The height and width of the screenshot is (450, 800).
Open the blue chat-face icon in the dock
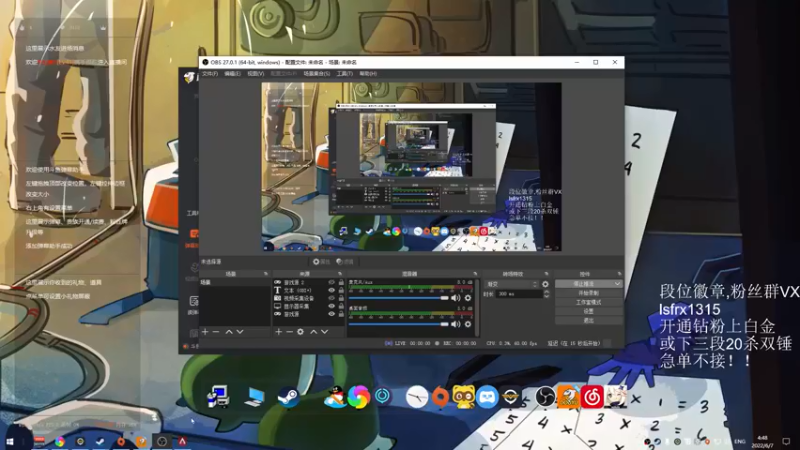(487, 396)
